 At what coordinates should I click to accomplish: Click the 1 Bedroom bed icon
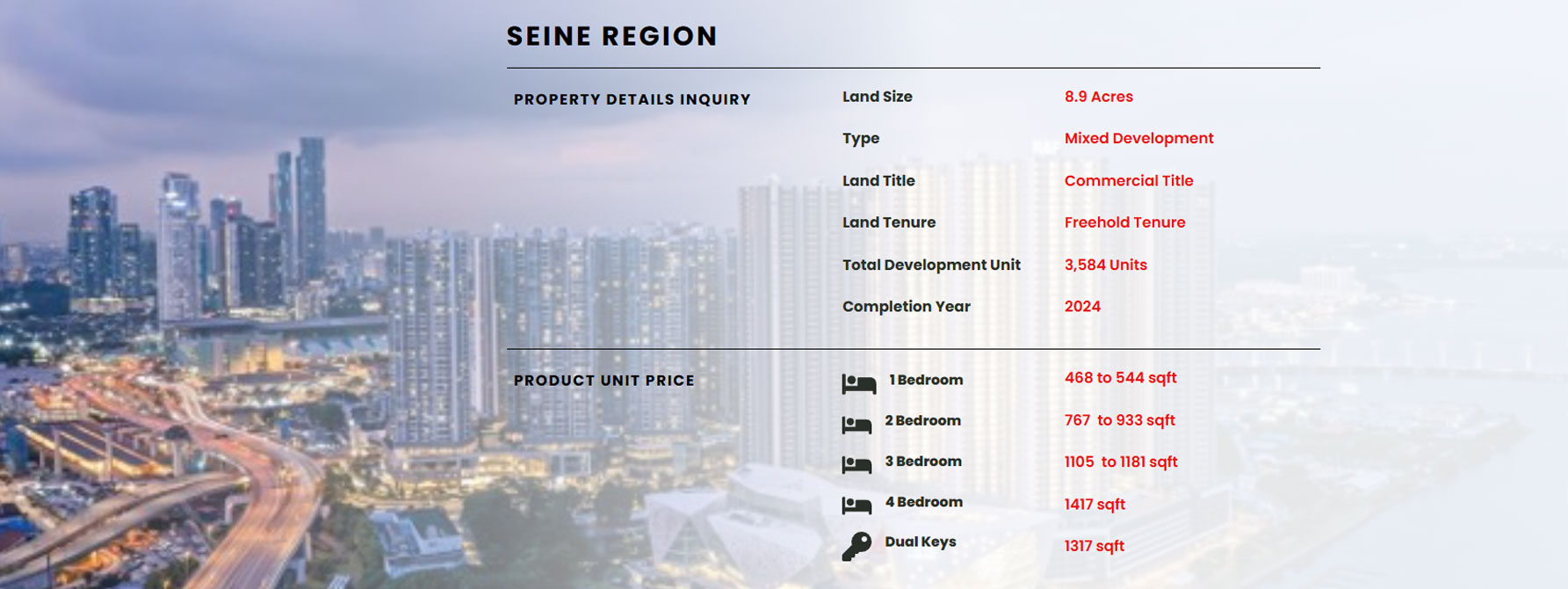coord(858,383)
